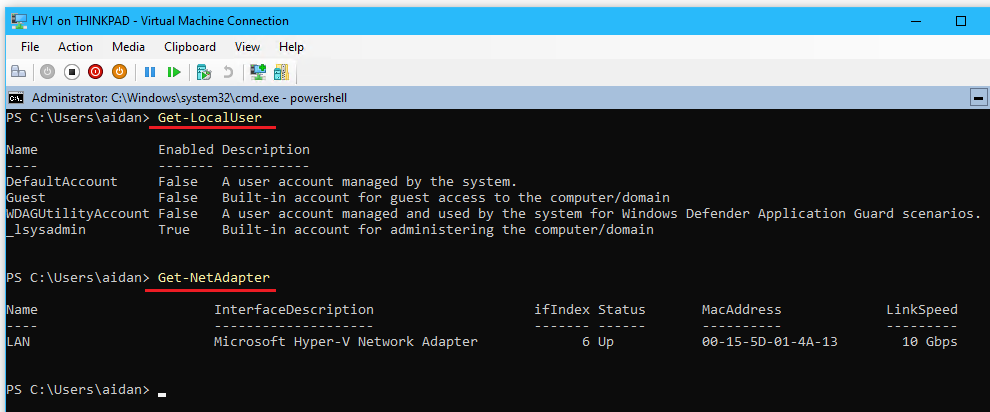Create a checkpoint of the VM
The height and width of the screenshot is (412, 990).
click(203, 72)
